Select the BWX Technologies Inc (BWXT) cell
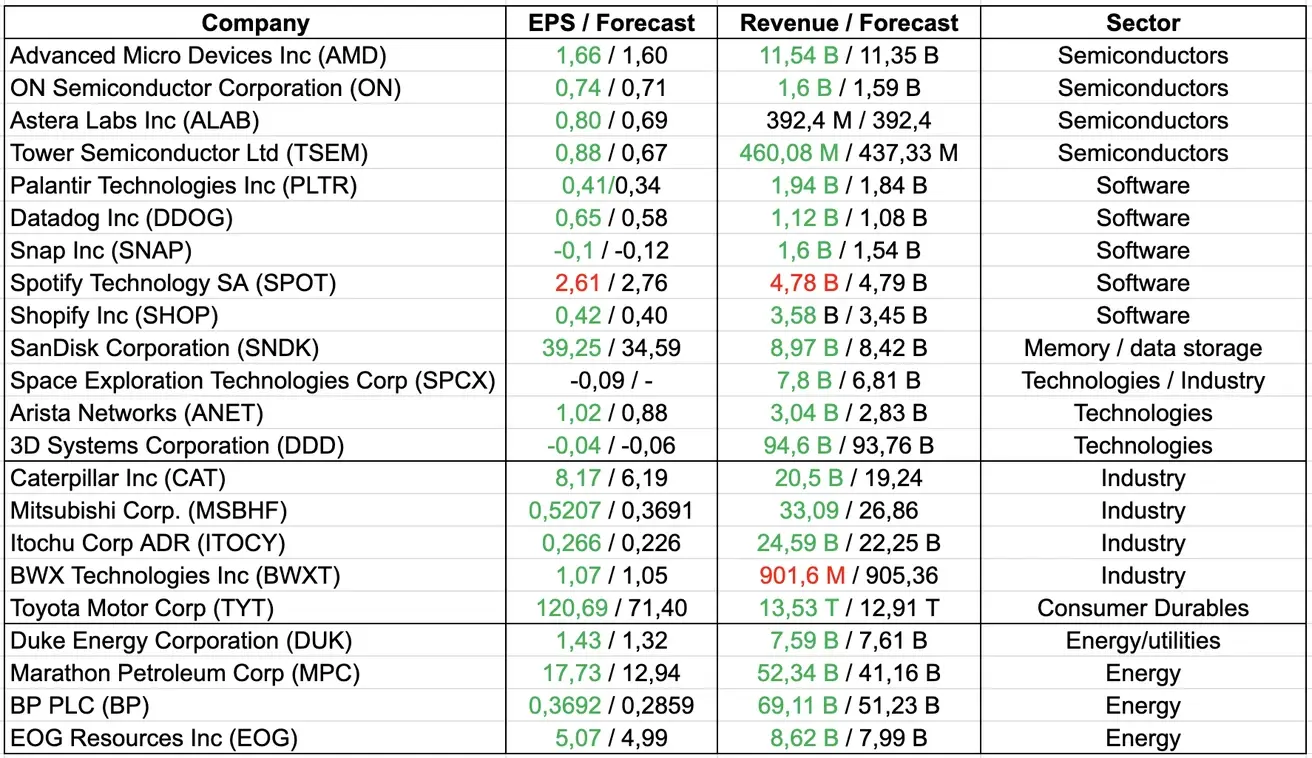This screenshot has height=758, width=1312. pyautogui.click(x=256, y=576)
